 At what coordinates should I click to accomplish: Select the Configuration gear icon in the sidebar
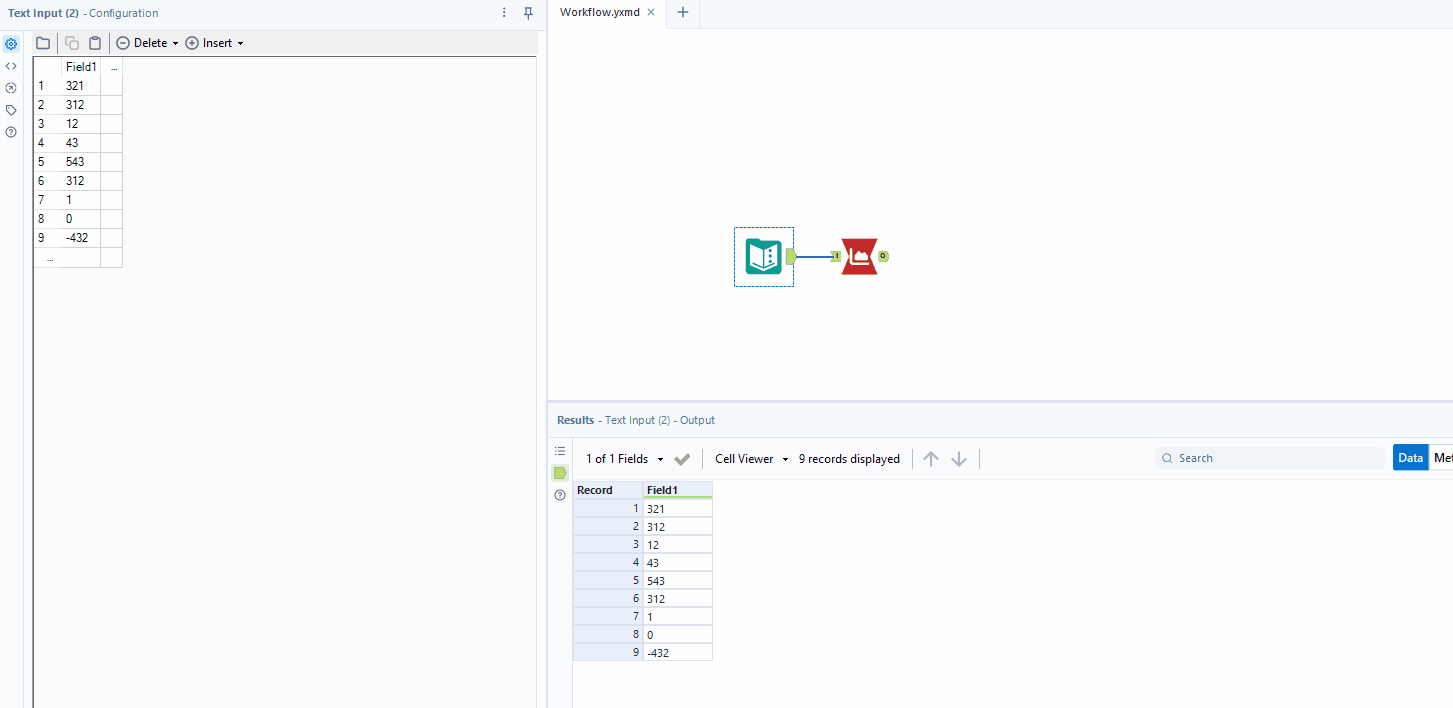pyautogui.click(x=11, y=44)
